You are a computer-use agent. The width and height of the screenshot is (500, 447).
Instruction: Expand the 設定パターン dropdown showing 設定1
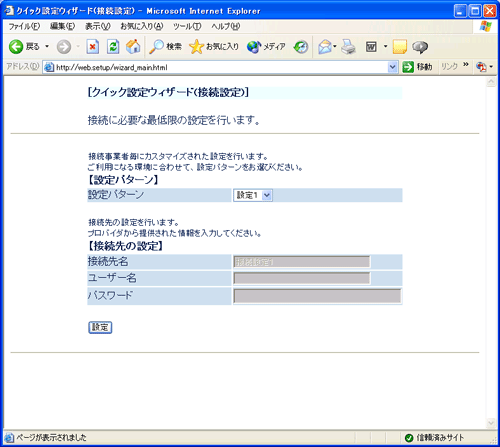pos(253,195)
